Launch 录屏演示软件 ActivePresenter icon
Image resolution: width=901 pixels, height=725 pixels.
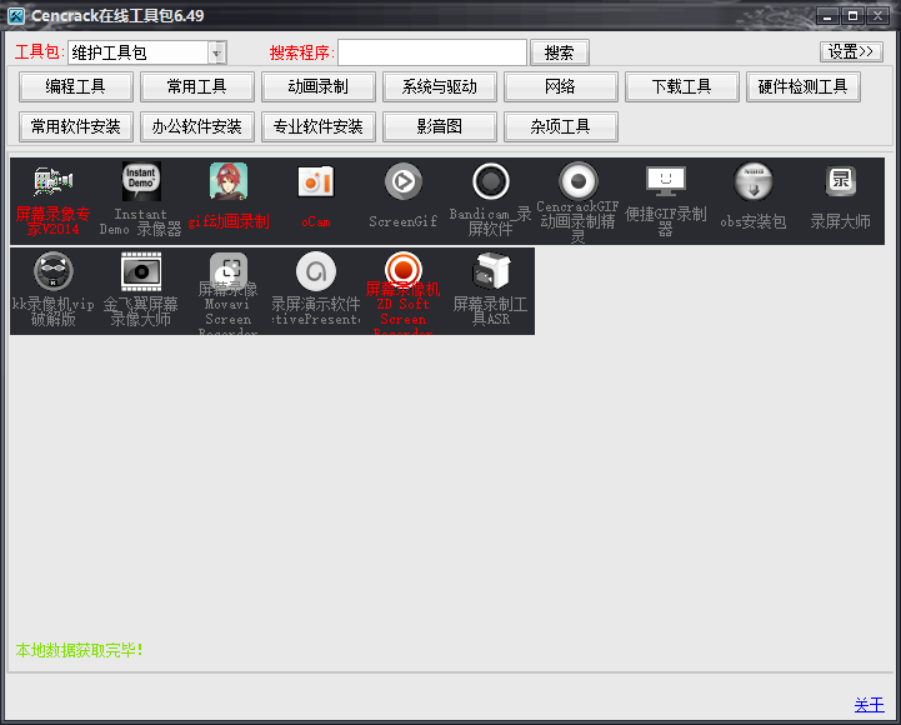pyautogui.click(x=316, y=271)
